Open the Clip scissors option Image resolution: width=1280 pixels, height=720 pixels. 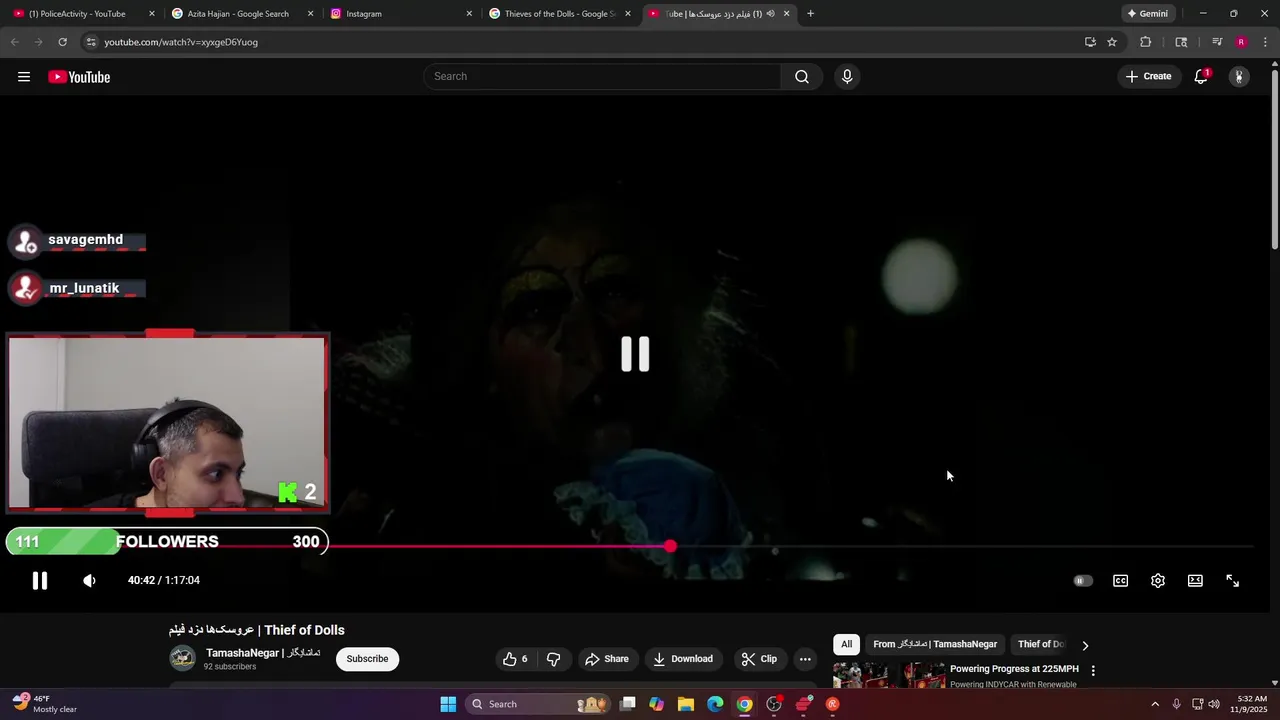(x=759, y=659)
